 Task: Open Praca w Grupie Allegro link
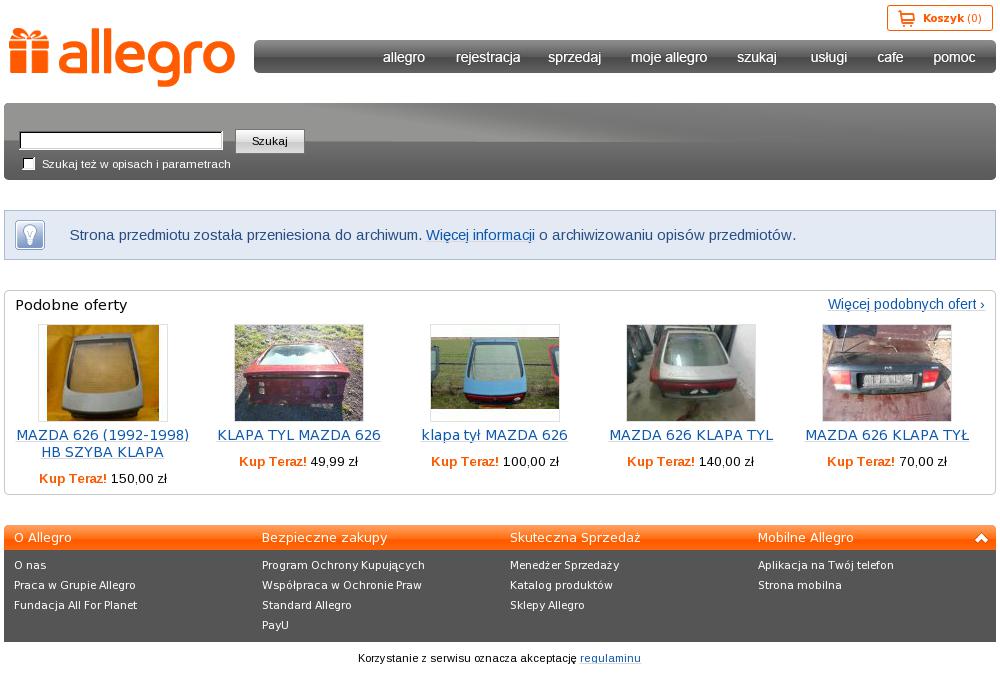(x=75, y=586)
